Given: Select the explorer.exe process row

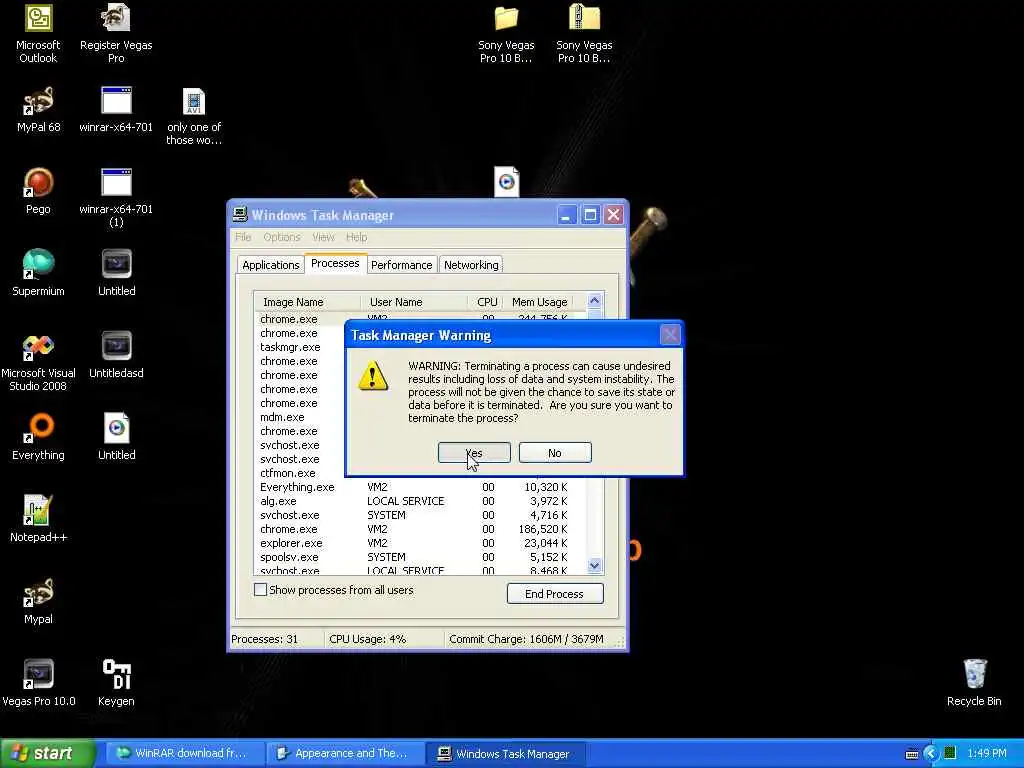Looking at the screenshot, I should pos(421,543).
